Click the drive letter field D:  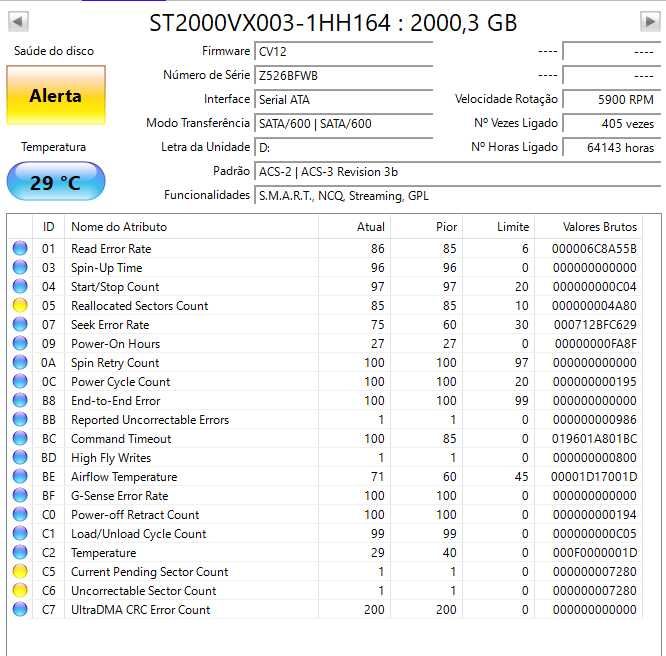[343, 147]
